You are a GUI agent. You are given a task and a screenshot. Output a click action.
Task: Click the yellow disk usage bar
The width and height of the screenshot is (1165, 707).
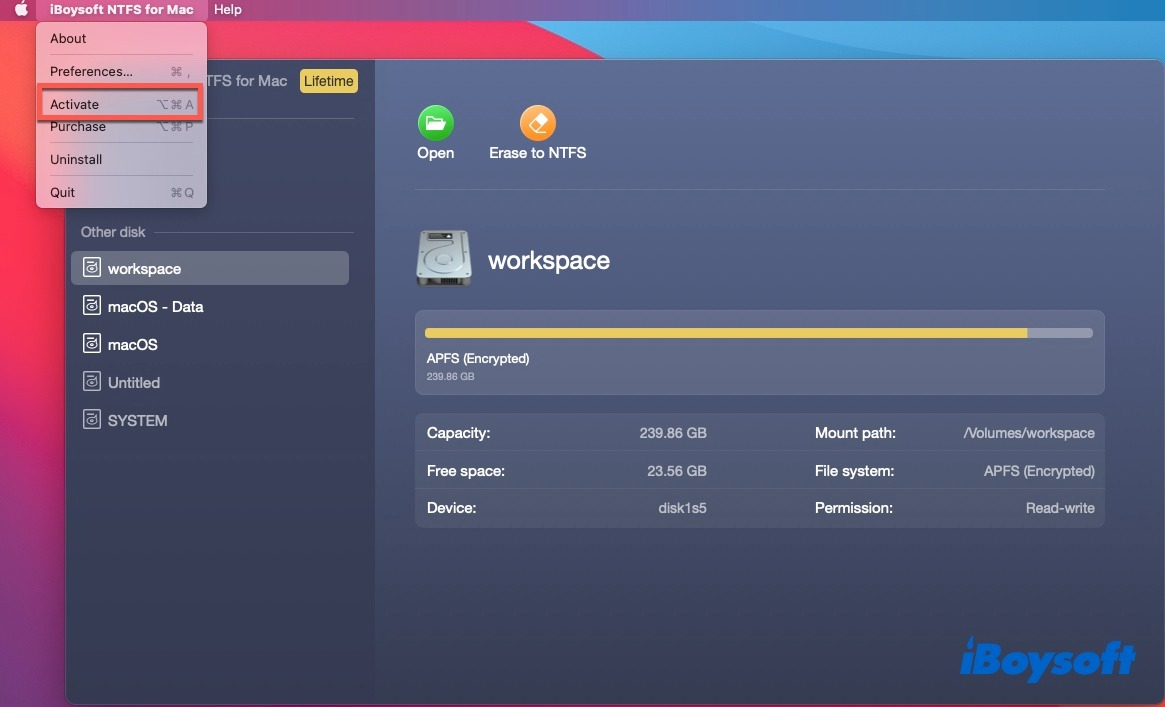point(725,333)
